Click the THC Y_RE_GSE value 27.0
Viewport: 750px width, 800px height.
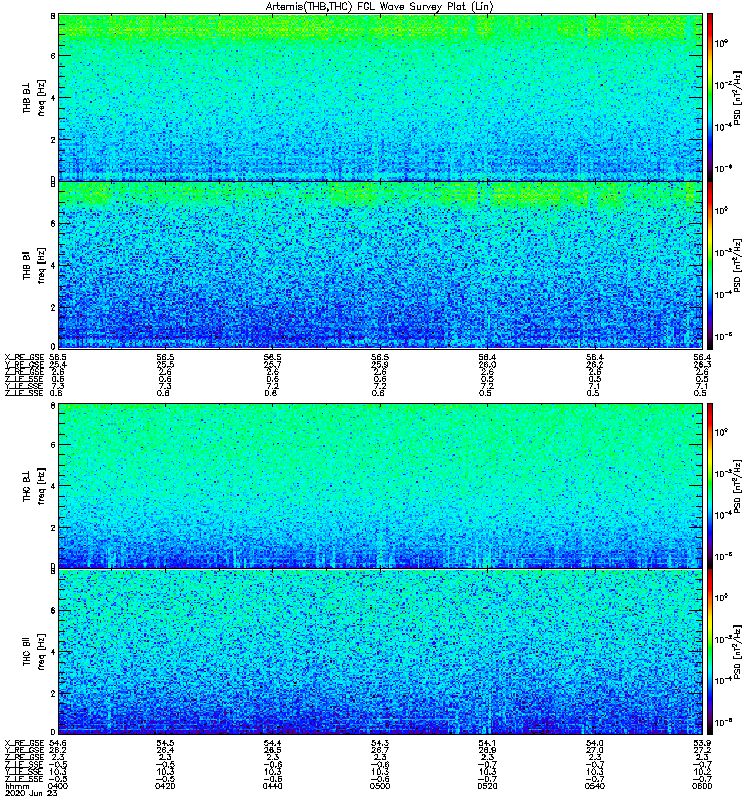[x=594, y=751]
